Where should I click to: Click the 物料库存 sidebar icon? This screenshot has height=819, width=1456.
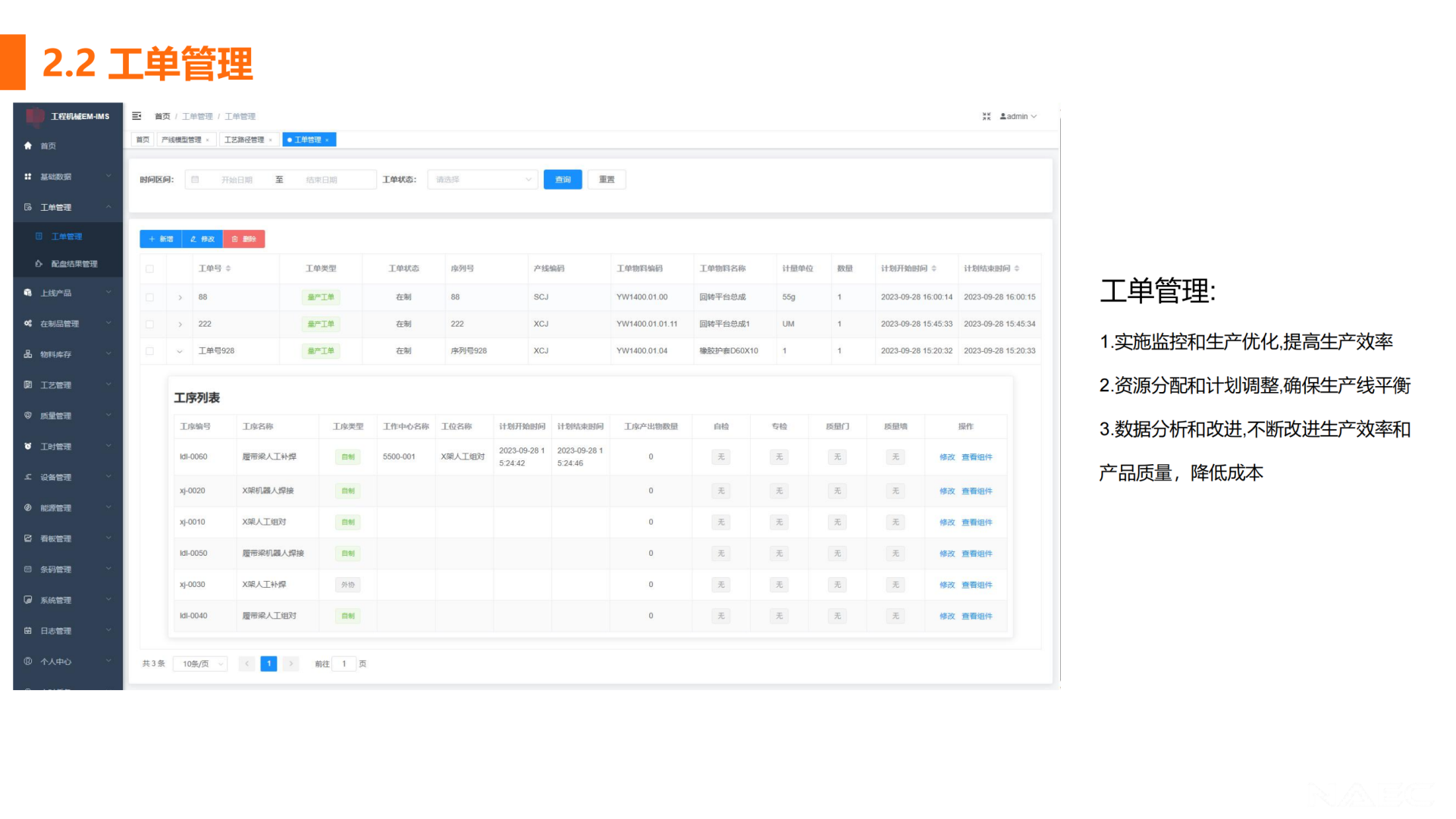coord(28,354)
